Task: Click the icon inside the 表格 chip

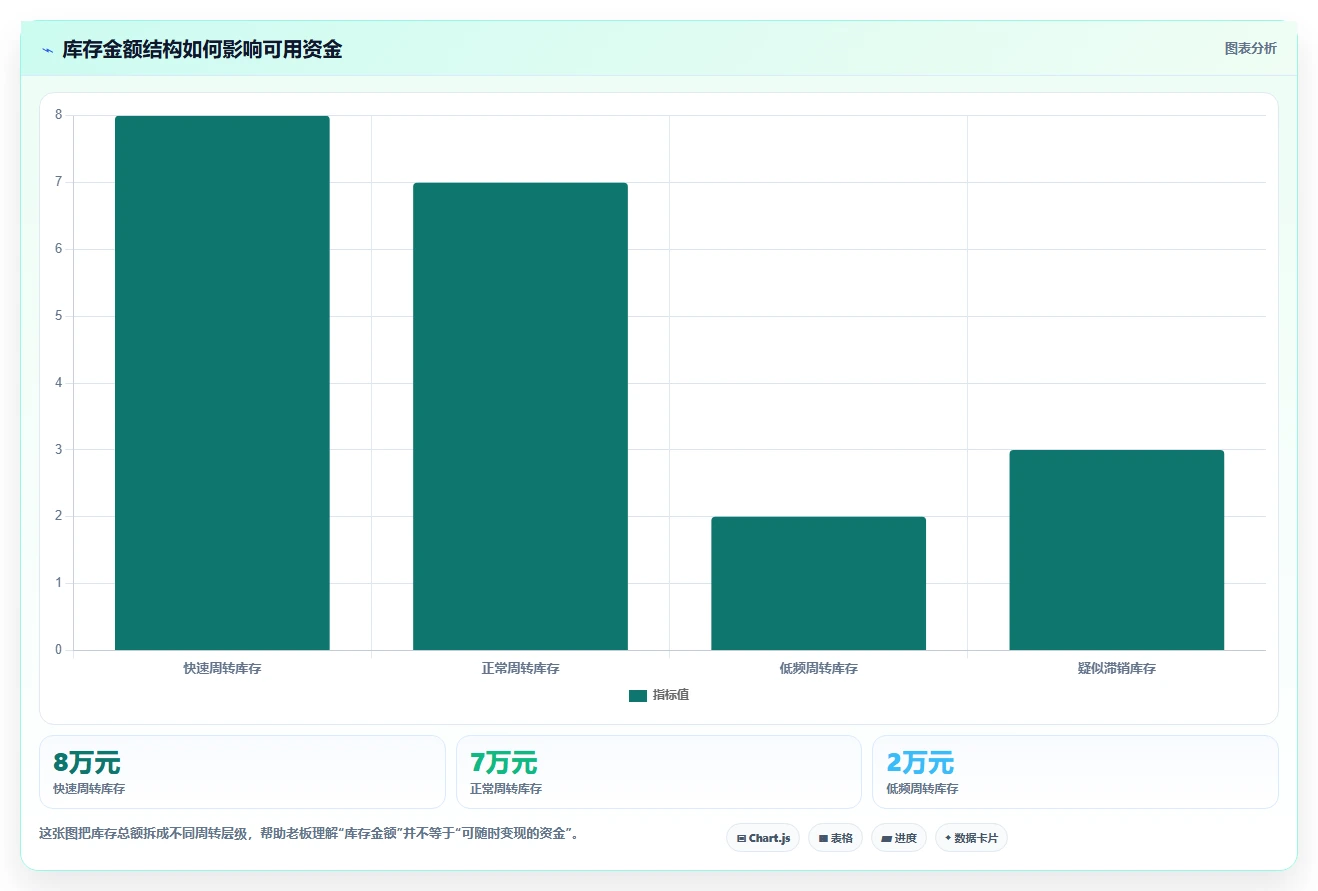Action: [823, 838]
